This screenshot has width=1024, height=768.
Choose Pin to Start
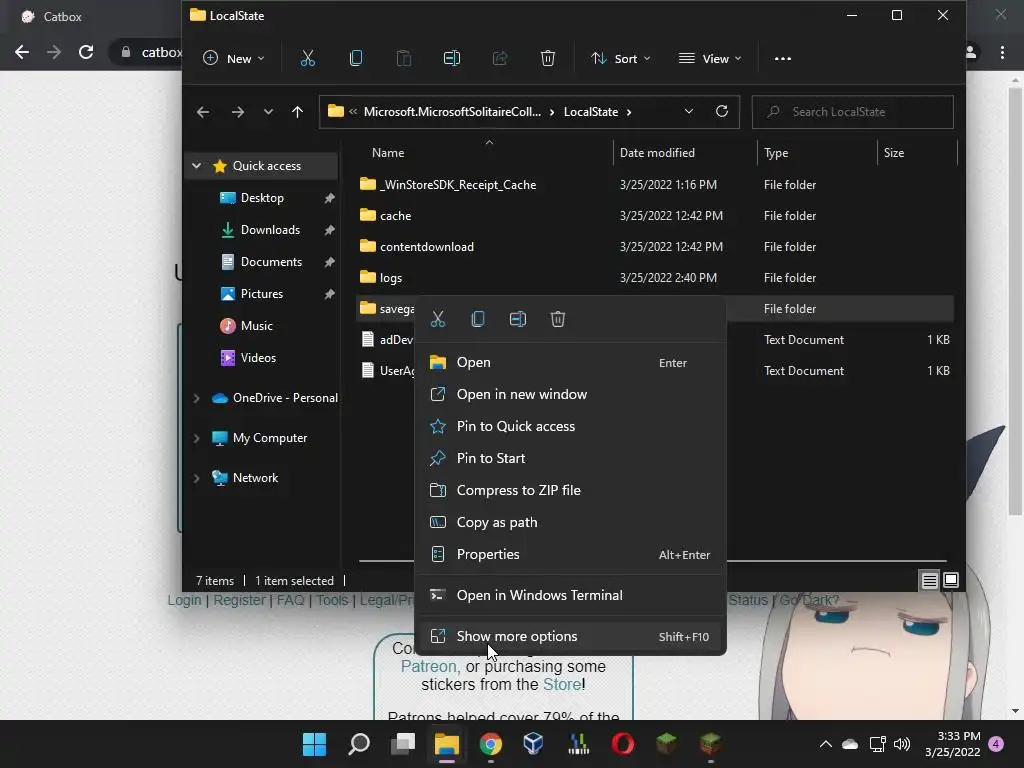pos(570,458)
